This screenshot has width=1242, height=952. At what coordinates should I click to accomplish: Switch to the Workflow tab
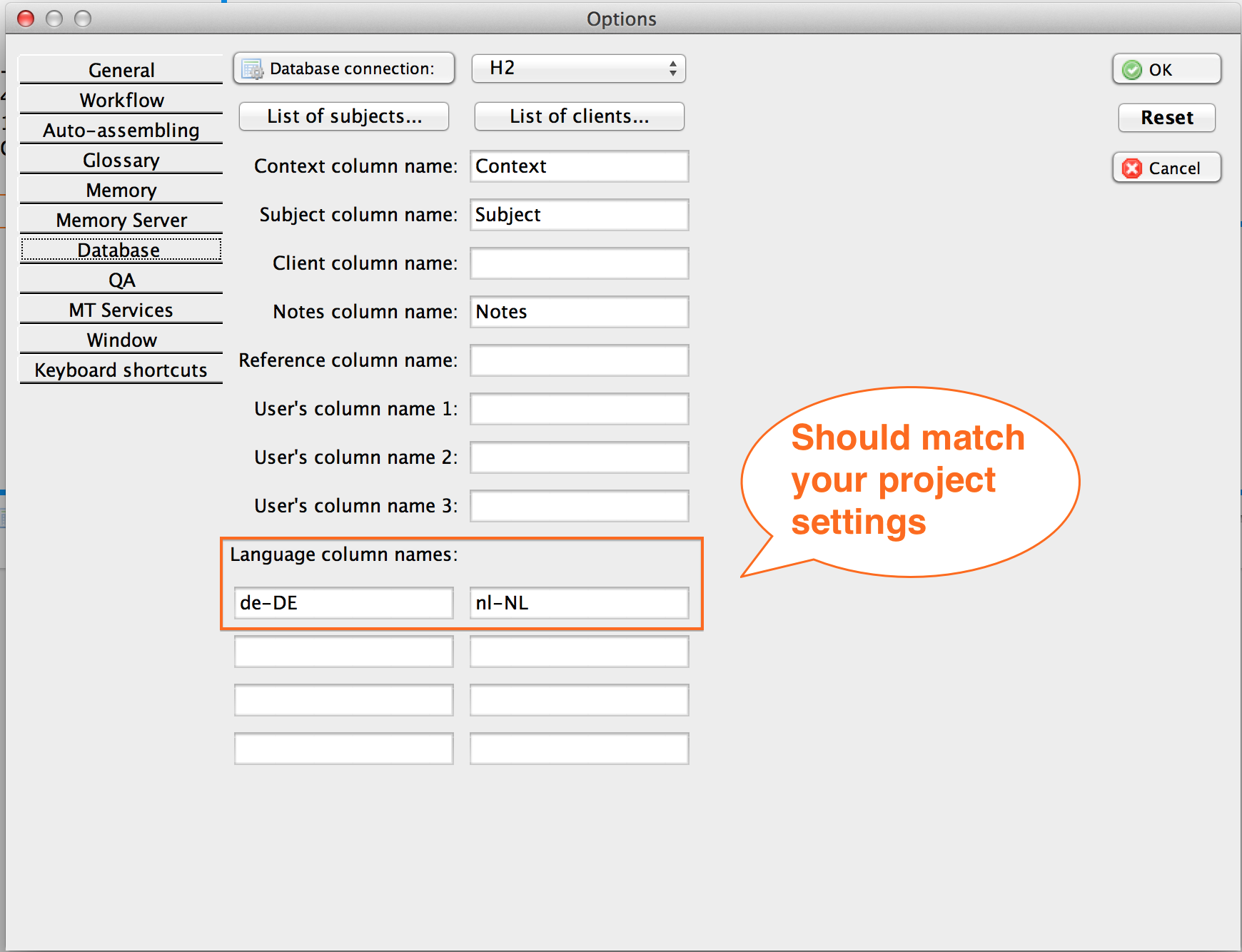pyautogui.click(x=121, y=100)
